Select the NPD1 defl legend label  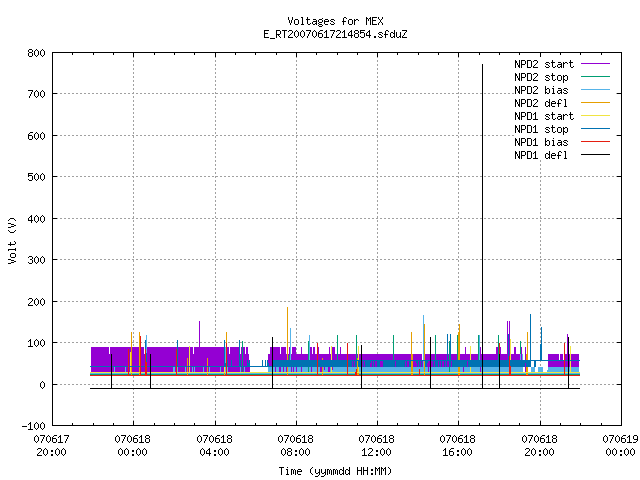(541, 155)
